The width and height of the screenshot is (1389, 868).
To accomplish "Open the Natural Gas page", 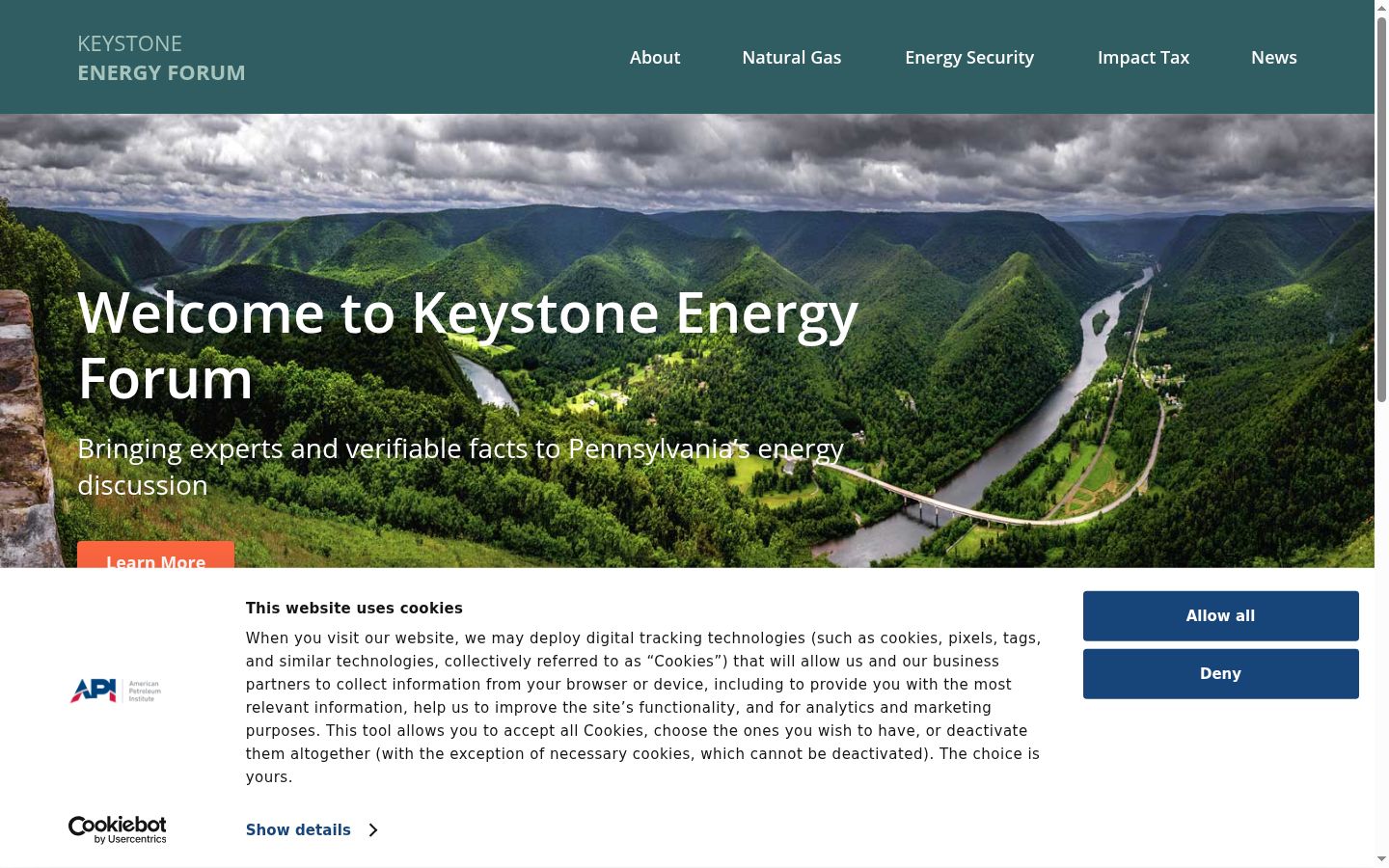I will click(792, 58).
